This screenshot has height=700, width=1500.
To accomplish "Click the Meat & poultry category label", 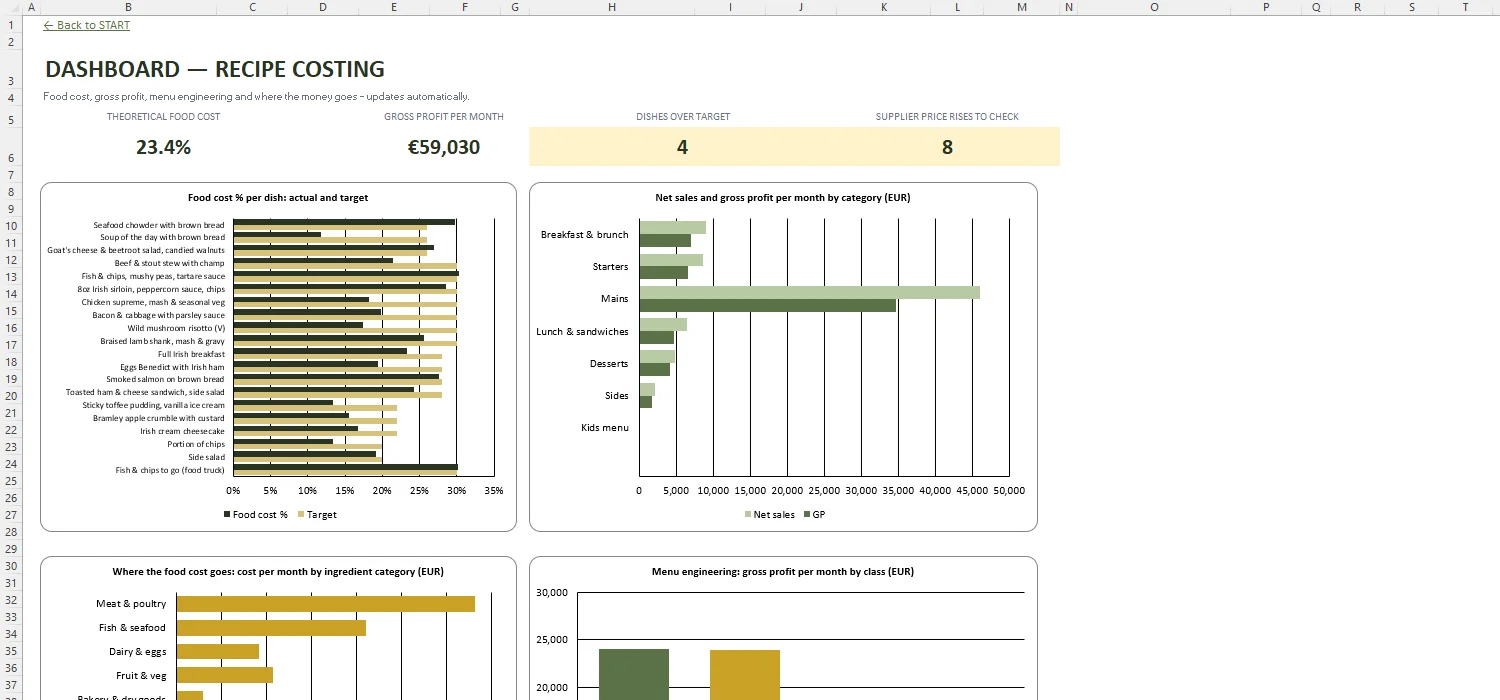I will pos(131,604).
